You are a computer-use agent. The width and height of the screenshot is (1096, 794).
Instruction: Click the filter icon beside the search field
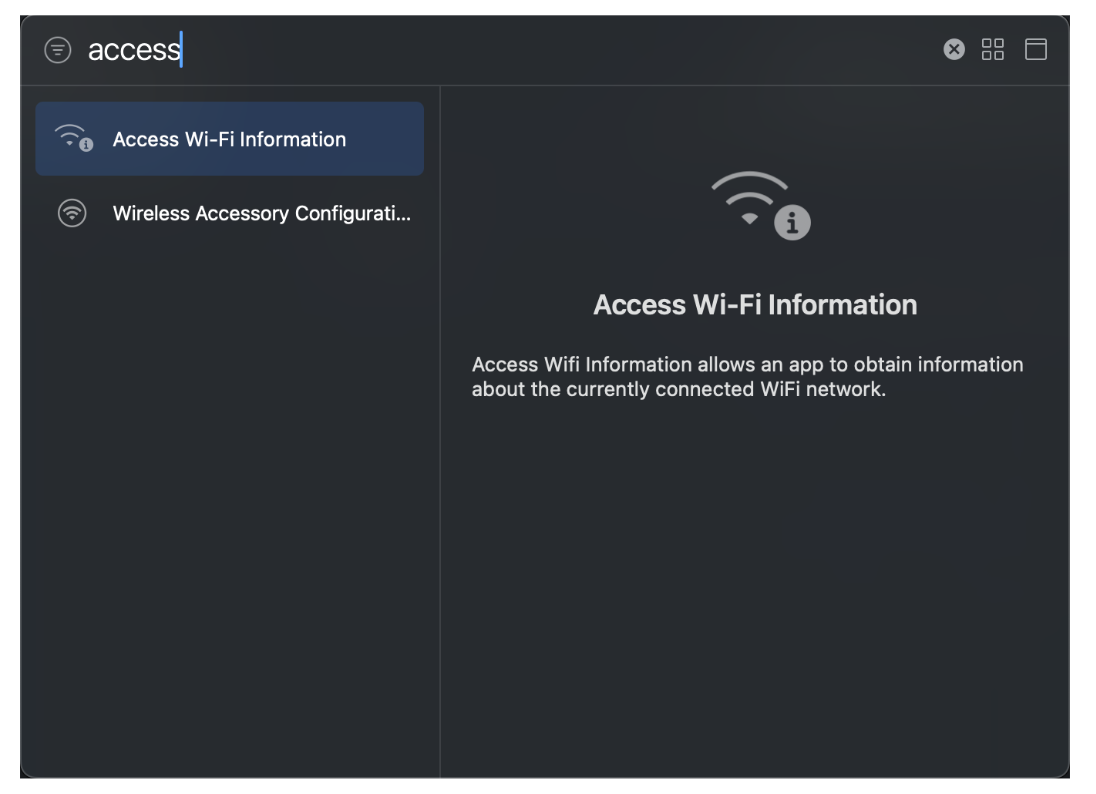pyautogui.click(x=58, y=50)
